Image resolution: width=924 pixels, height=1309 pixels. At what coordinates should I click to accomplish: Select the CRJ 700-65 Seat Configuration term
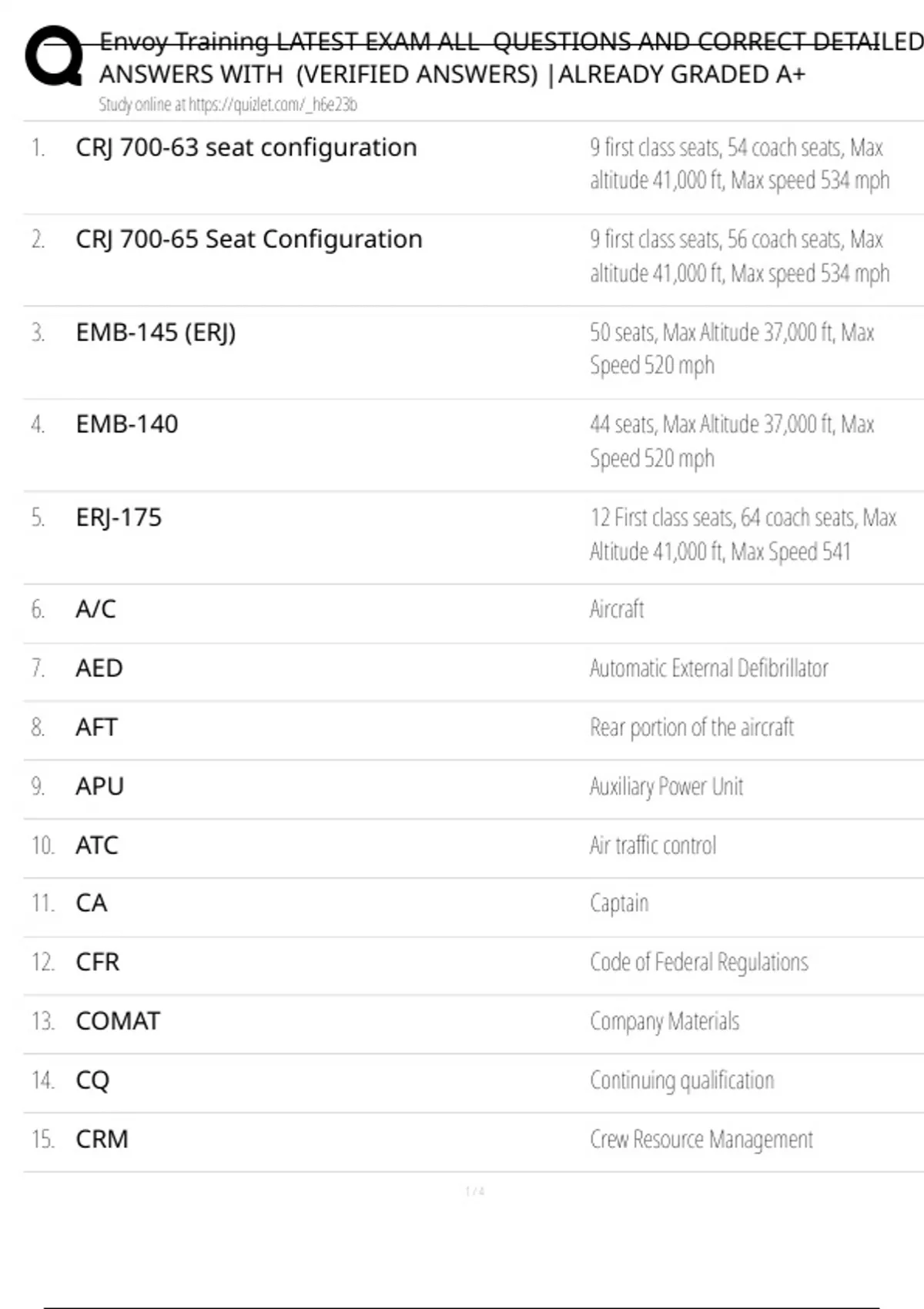(249, 239)
